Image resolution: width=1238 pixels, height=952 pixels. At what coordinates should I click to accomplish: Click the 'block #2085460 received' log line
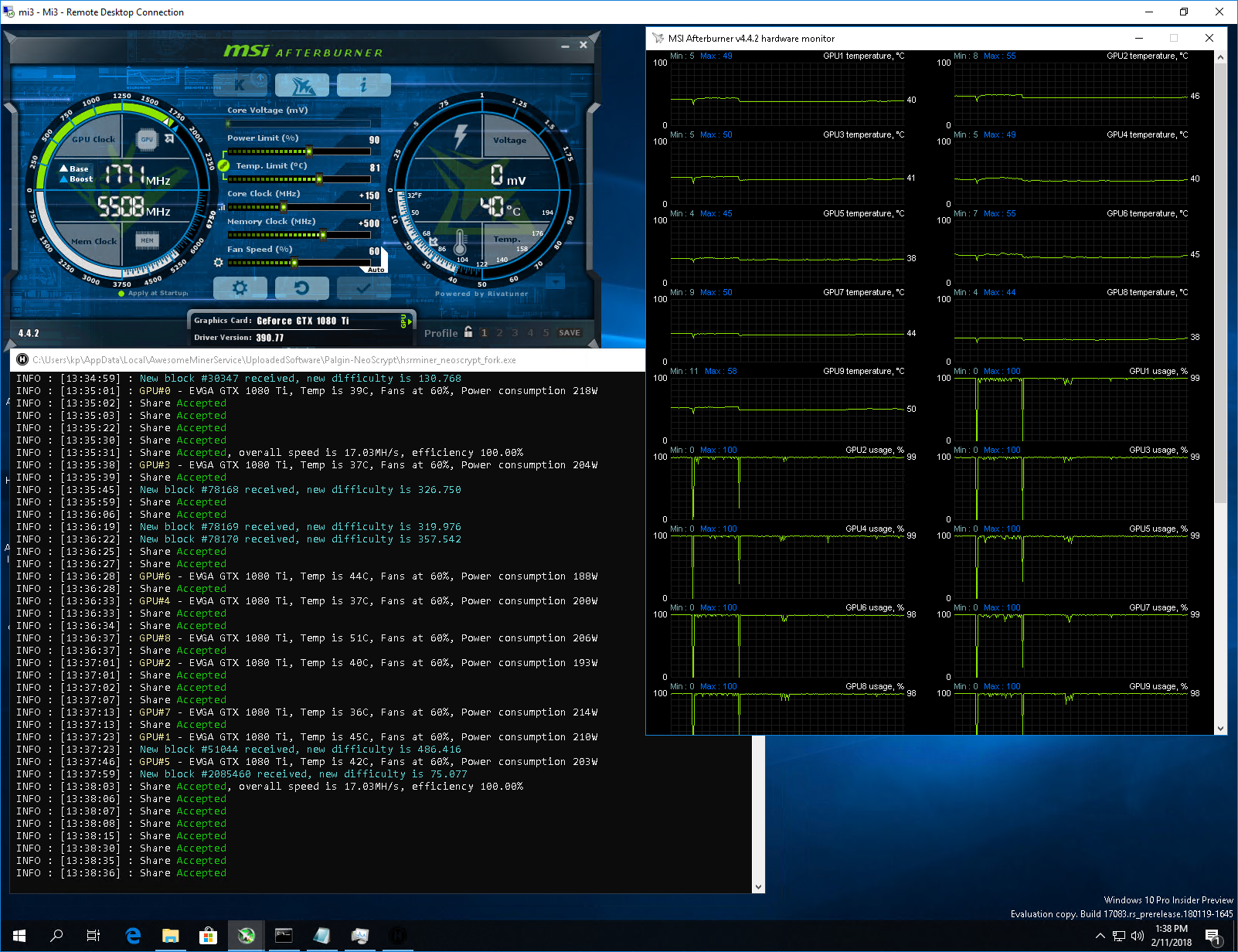[242, 774]
